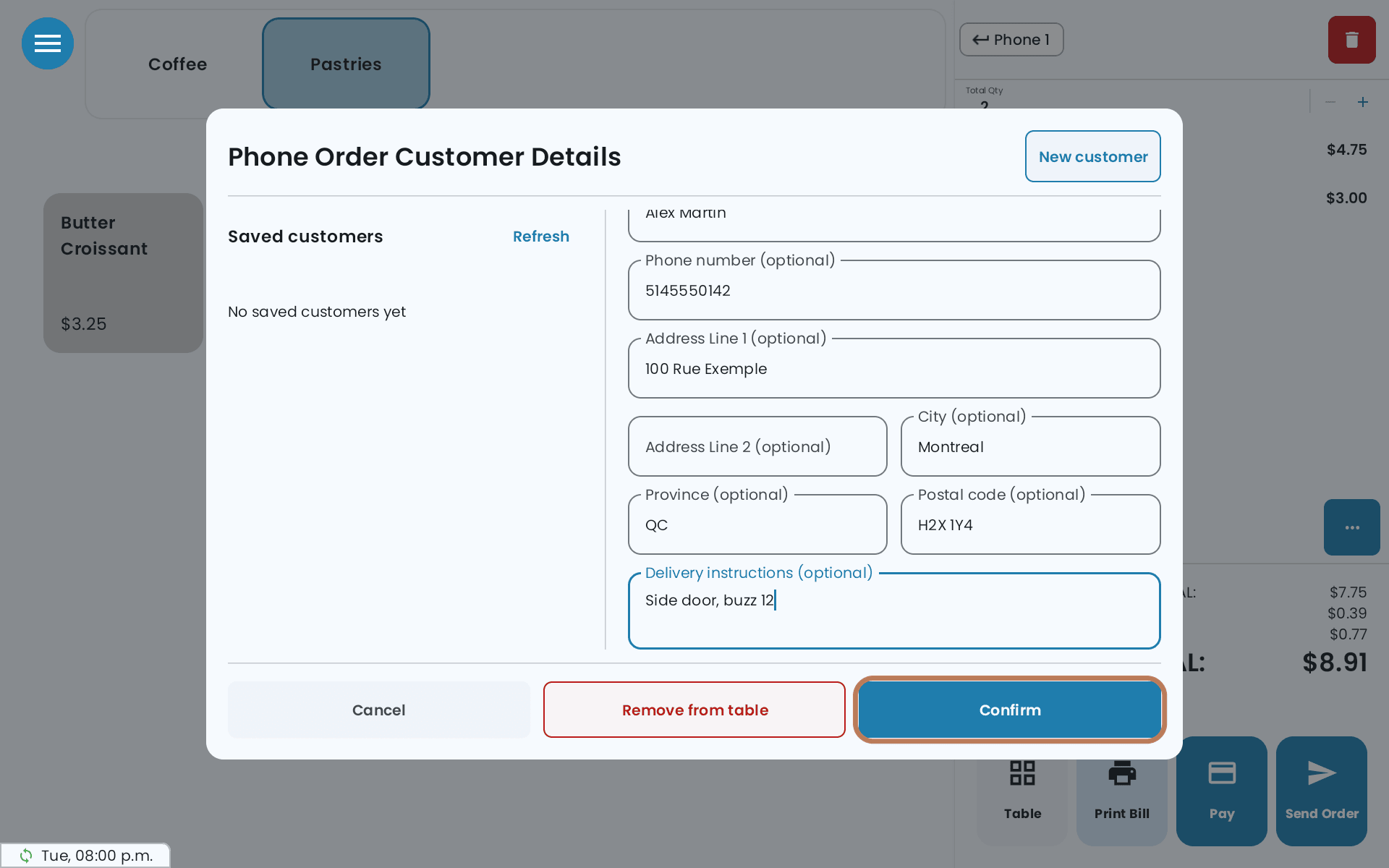This screenshot has height=868, width=1389.
Task: Click the $3.00 order line price
Action: click(x=1346, y=198)
